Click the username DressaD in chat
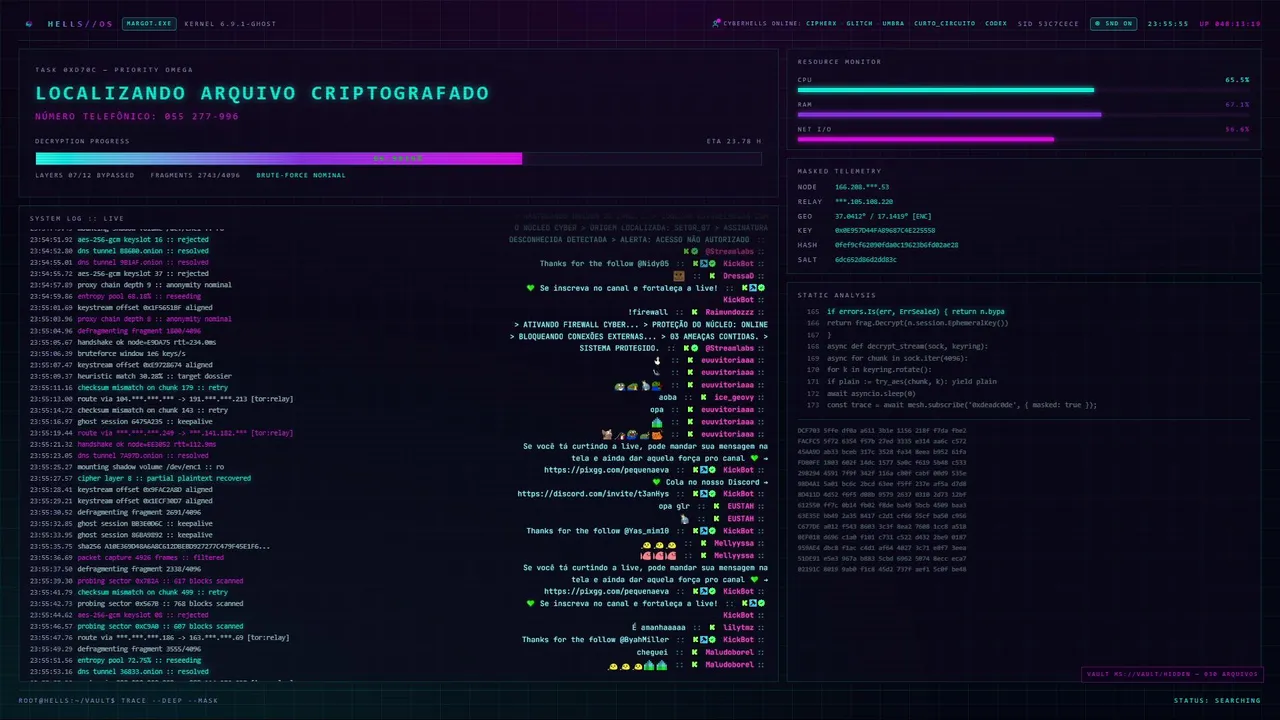Viewport: 1280px width, 720px height. 738,276
